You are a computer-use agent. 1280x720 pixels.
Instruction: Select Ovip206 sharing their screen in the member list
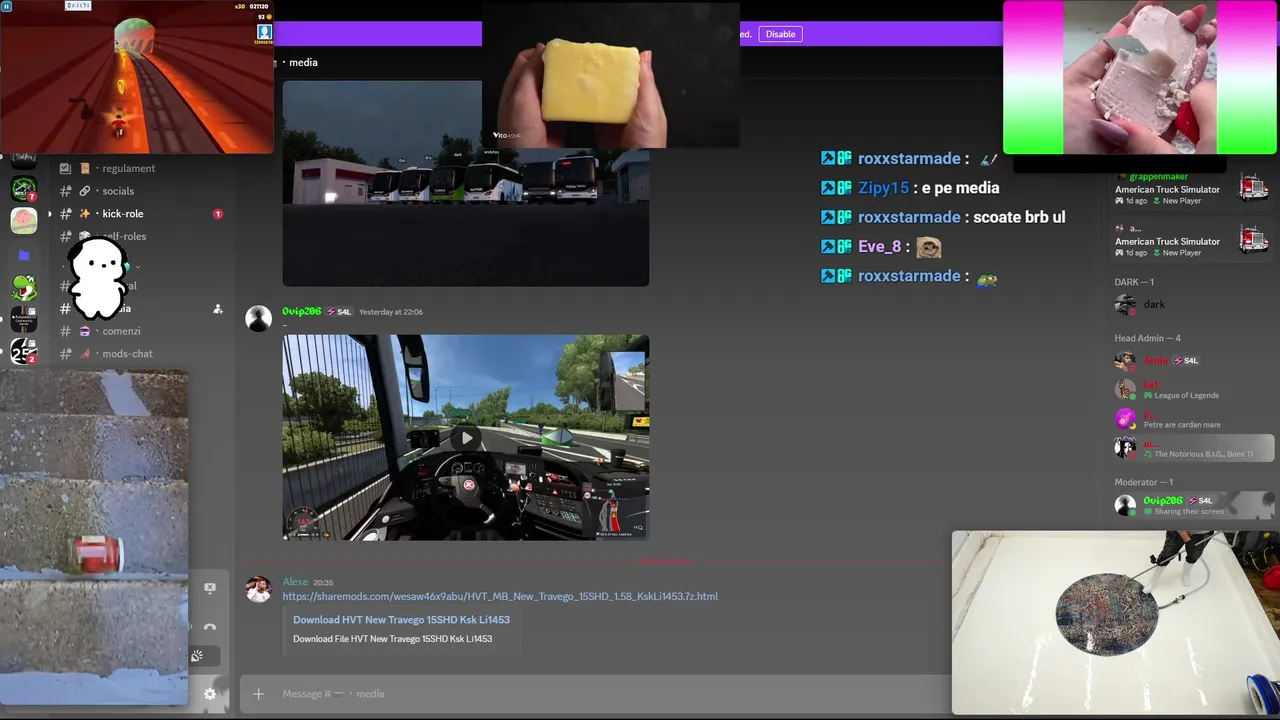pyautogui.click(x=1194, y=505)
